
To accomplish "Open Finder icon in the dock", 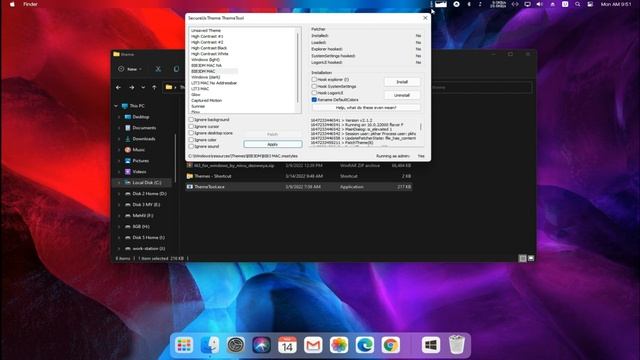I will [210, 345].
